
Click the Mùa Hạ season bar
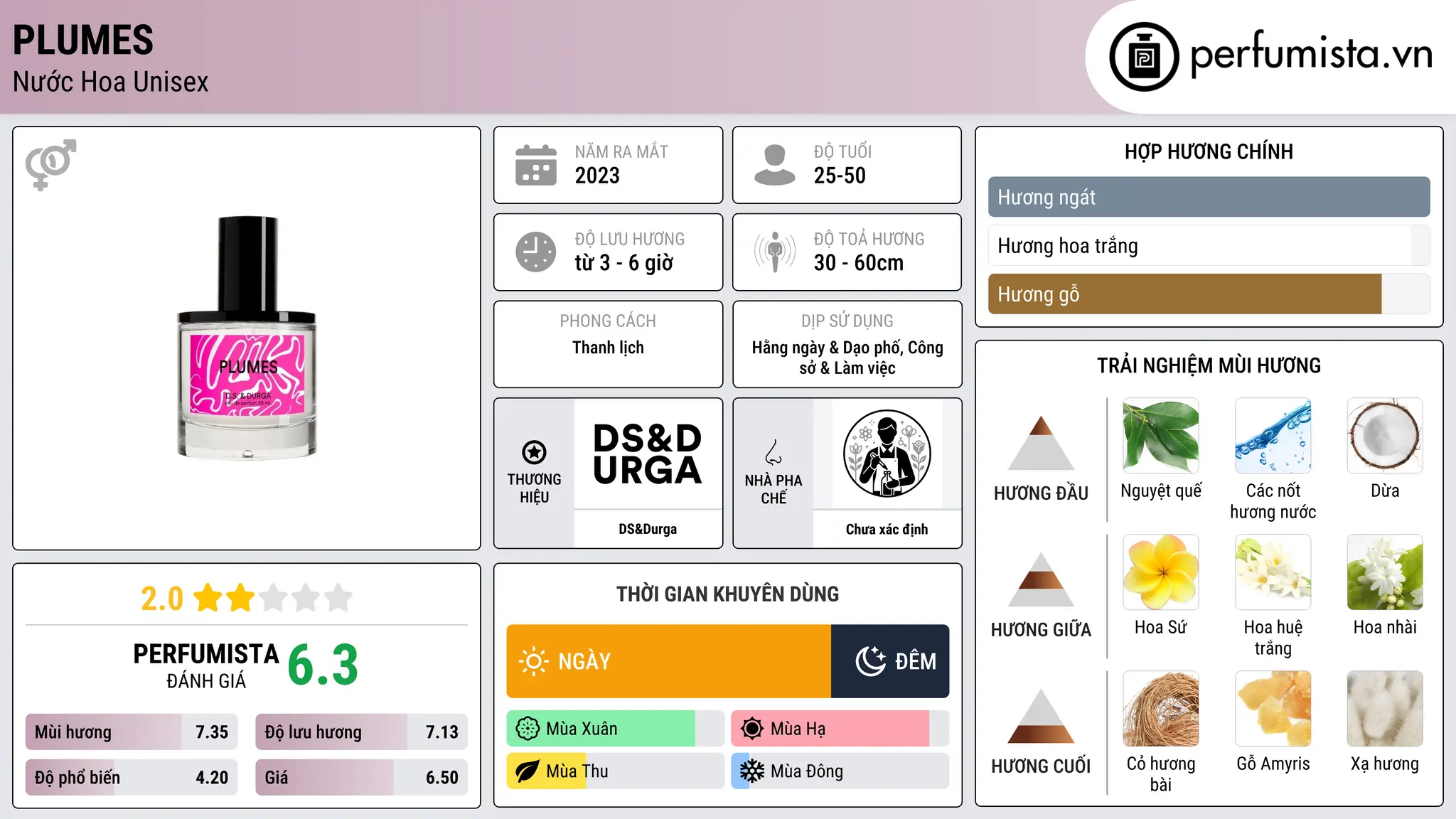click(840, 729)
